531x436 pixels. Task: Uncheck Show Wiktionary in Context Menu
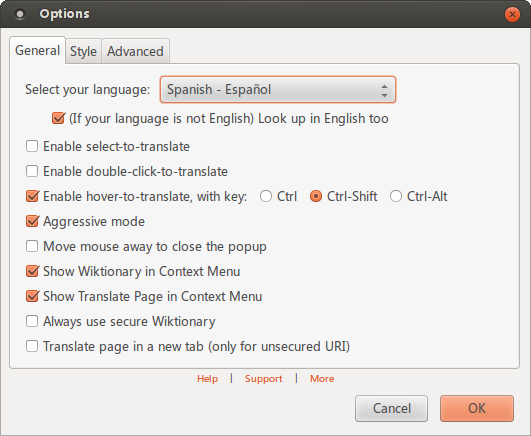pos(32,271)
